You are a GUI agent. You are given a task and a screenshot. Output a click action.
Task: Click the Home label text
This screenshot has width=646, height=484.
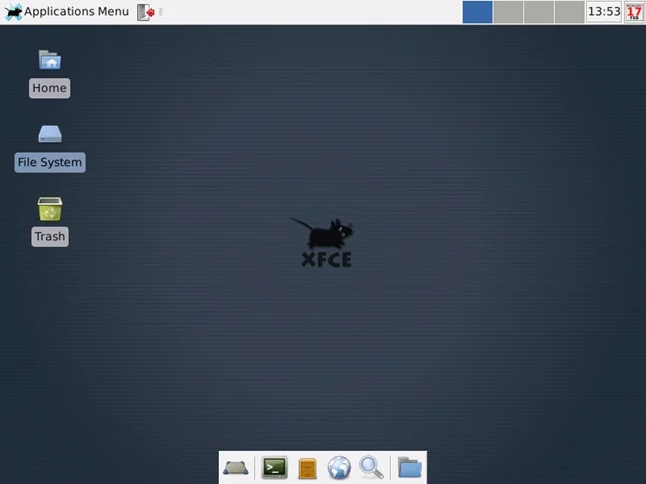pos(49,88)
